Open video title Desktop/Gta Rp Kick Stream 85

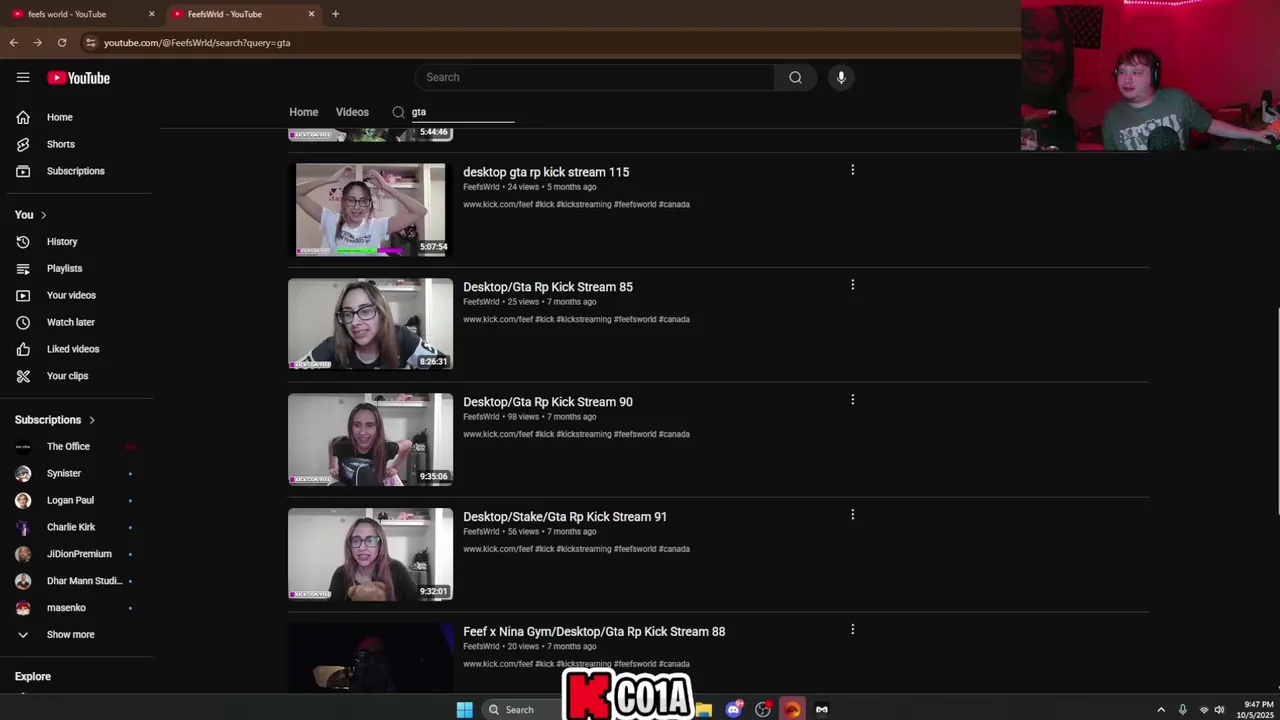pos(548,287)
